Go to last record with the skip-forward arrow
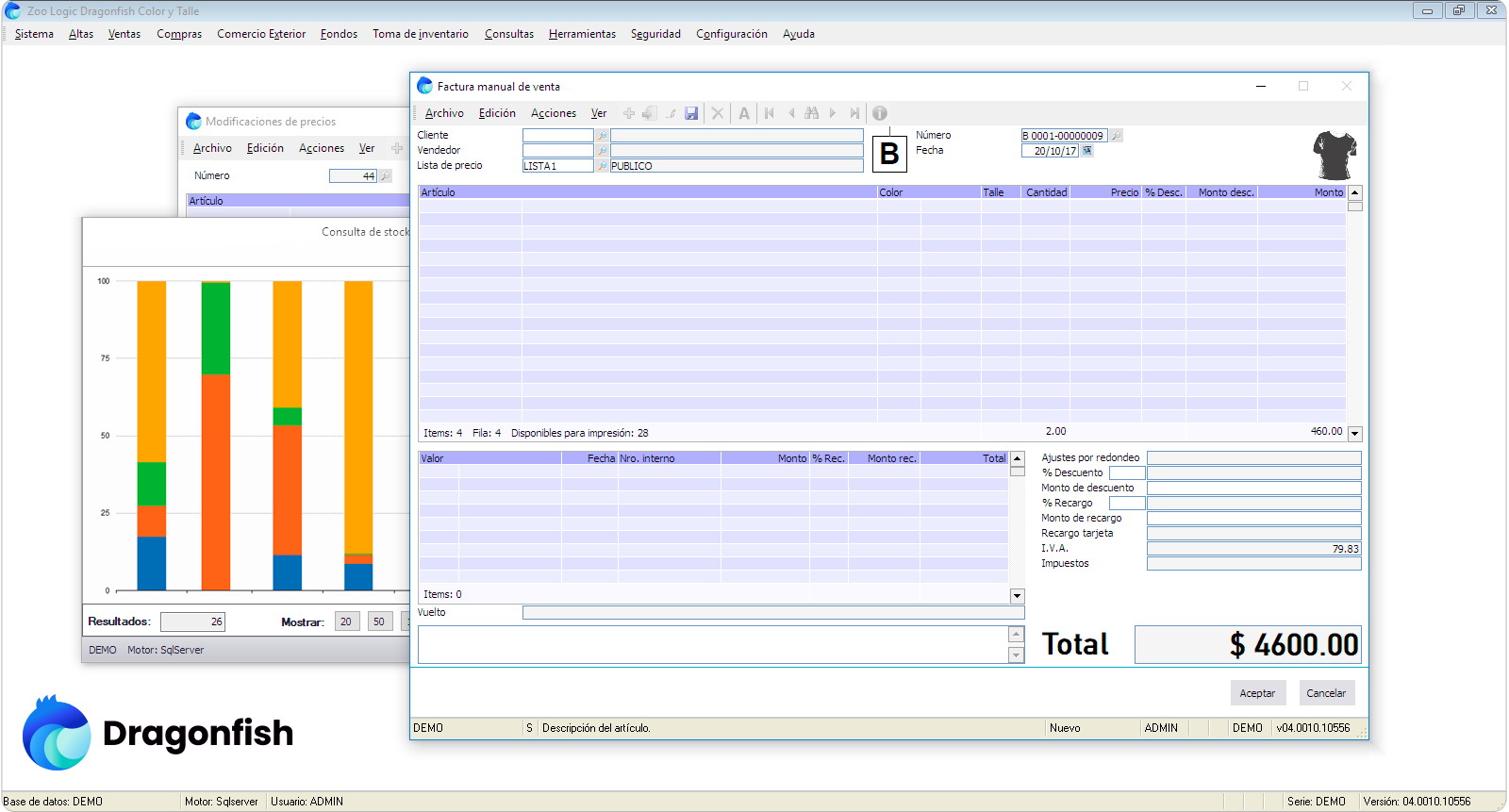Screen dimensions: 1509x812 point(854,113)
